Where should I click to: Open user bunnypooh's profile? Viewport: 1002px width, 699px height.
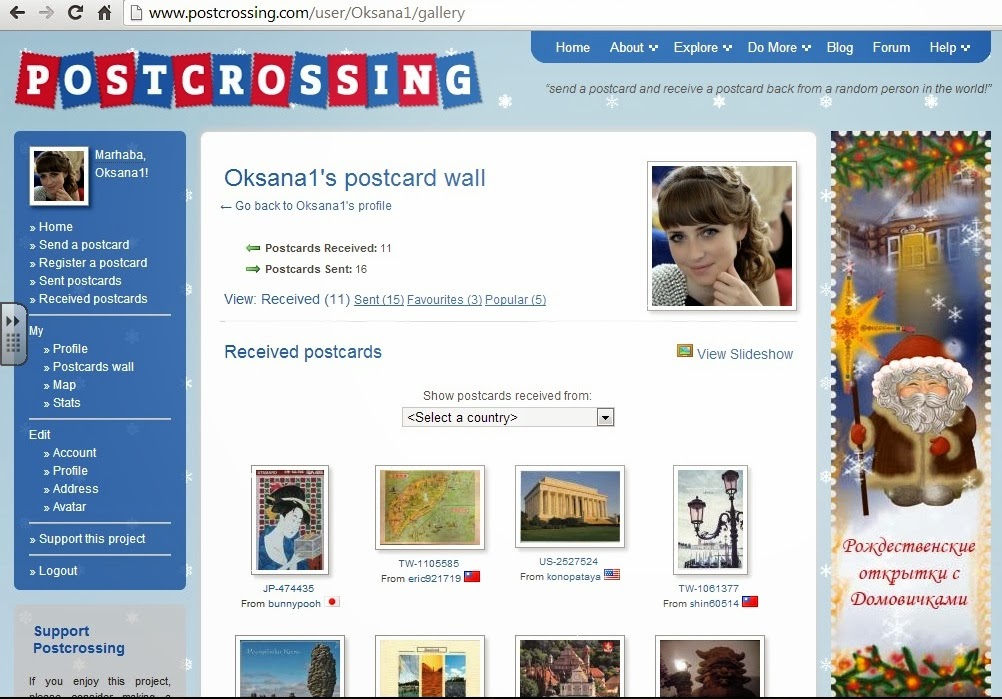point(293,604)
